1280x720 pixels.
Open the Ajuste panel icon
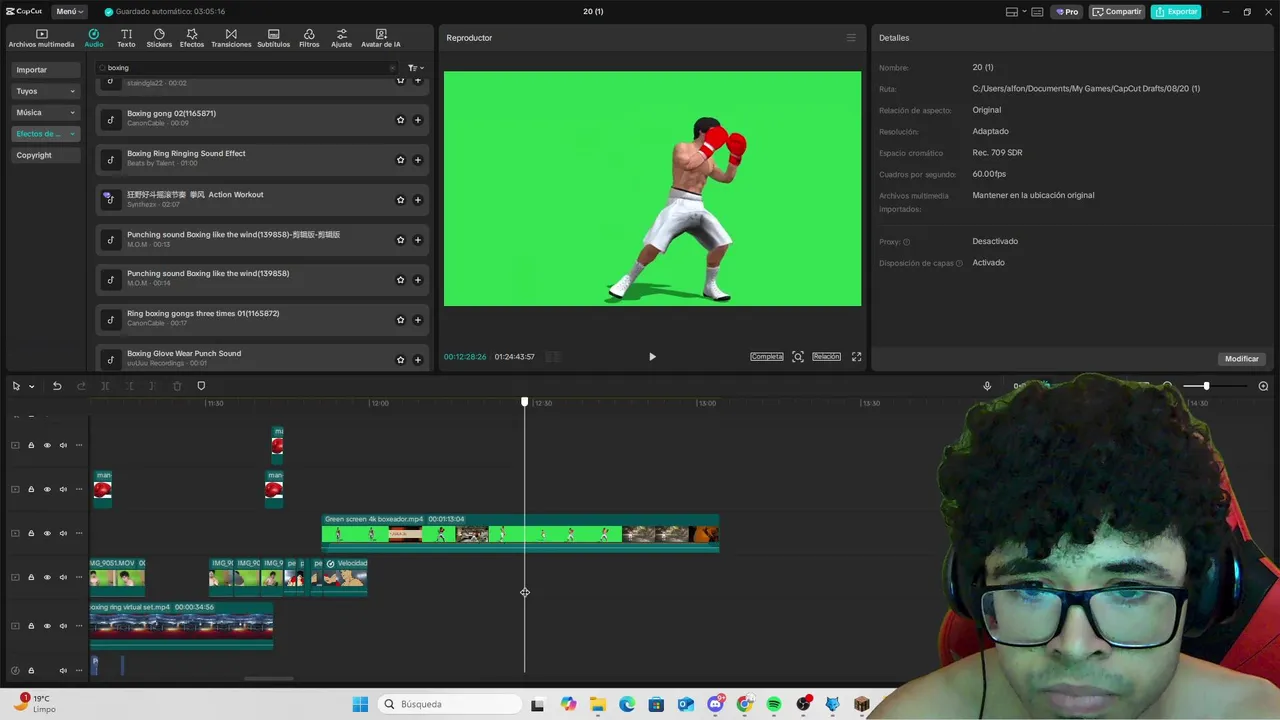(342, 38)
